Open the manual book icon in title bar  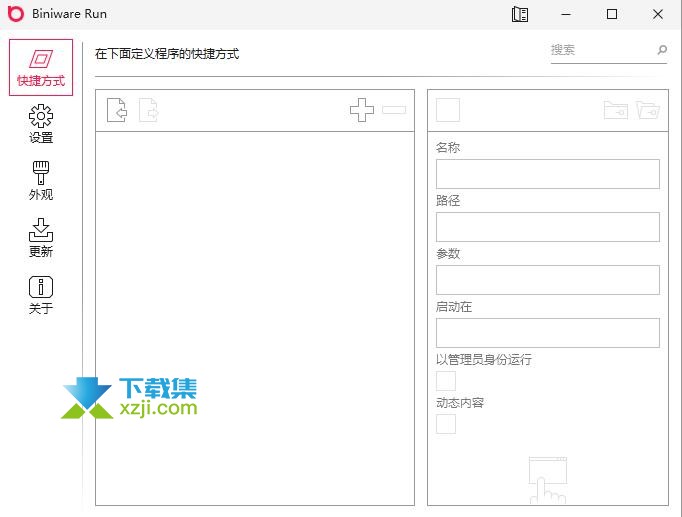click(520, 14)
